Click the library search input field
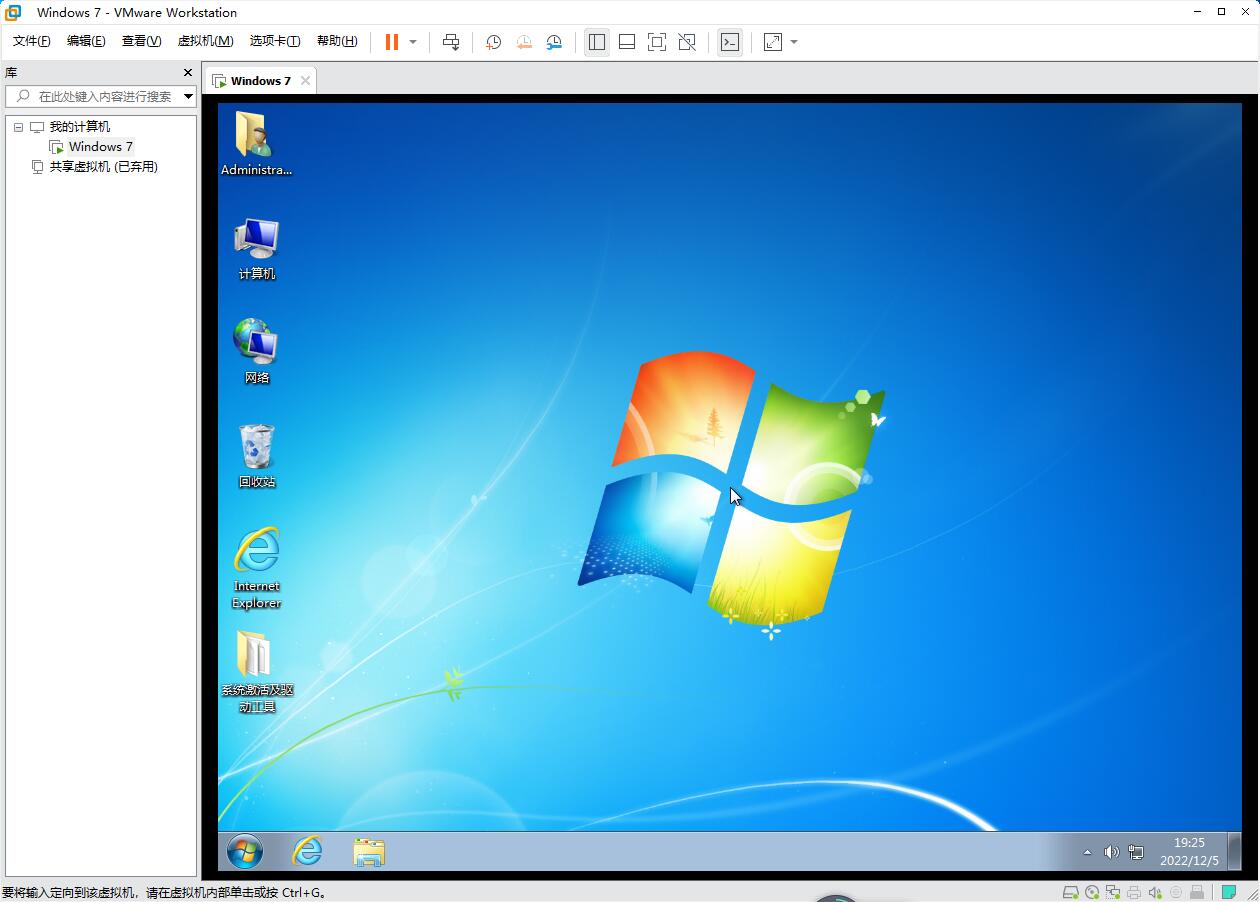 (x=100, y=96)
